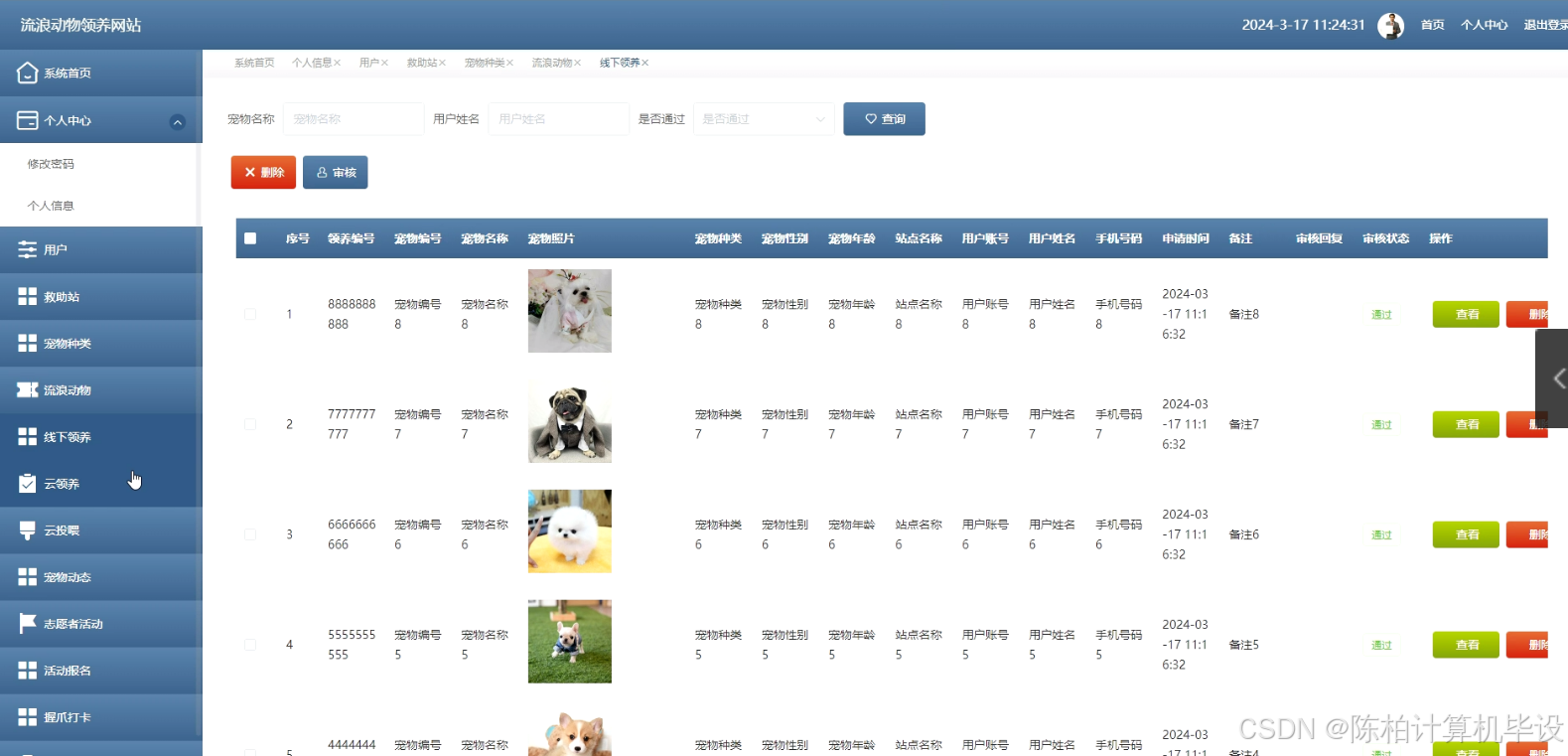Switch to the 流浪动物 tab
Screen dimensions: 1568x756
(x=551, y=63)
